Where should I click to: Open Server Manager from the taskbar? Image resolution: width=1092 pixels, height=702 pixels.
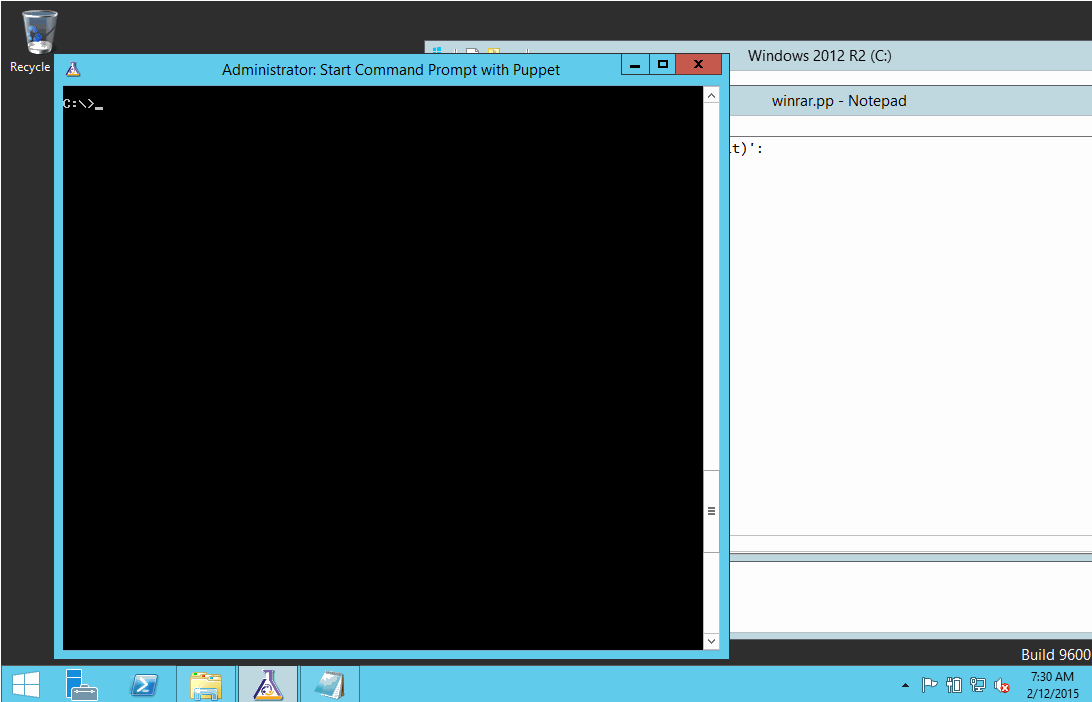(82, 684)
